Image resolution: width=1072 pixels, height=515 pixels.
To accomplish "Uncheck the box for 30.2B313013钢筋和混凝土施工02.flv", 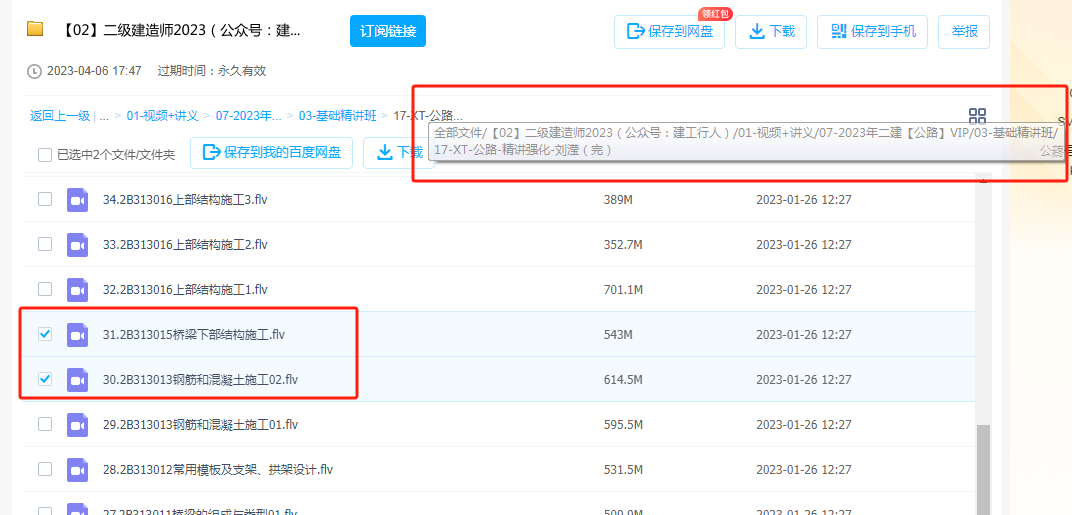I will coord(45,379).
